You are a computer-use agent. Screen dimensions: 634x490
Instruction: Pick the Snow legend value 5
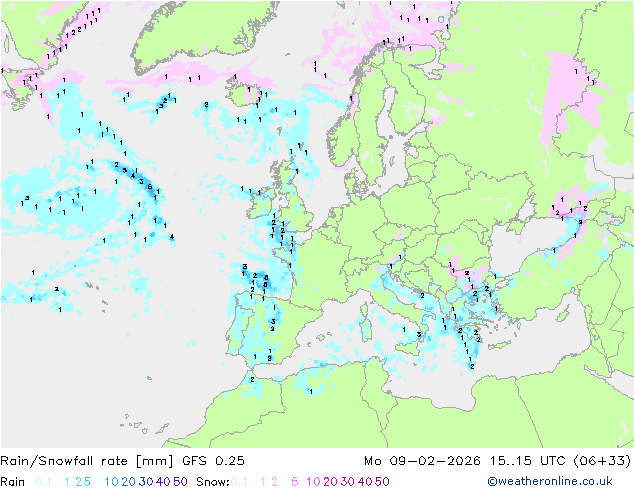(x=295, y=482)
